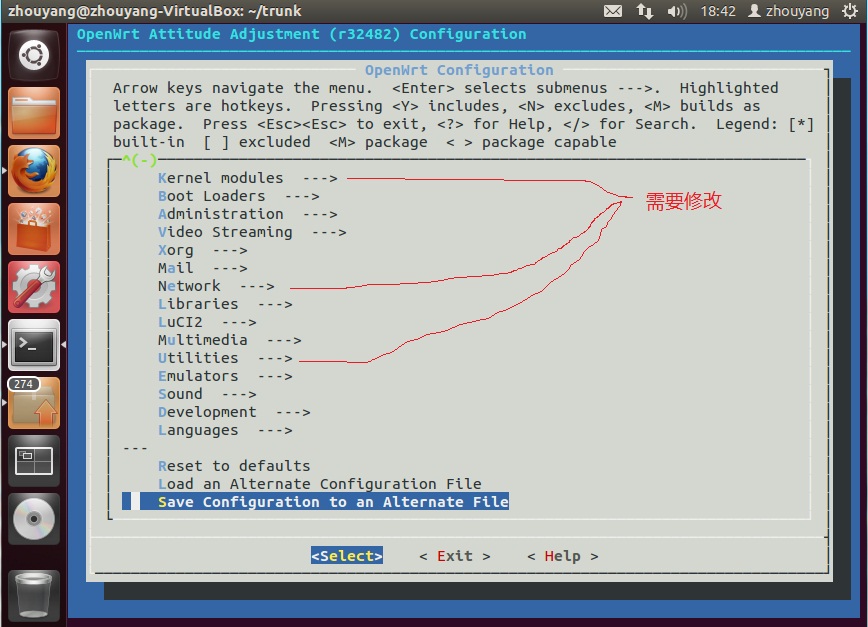The image size is (868, 627).
Task: Click the < Help > button
Action: [x=562, y=556]
